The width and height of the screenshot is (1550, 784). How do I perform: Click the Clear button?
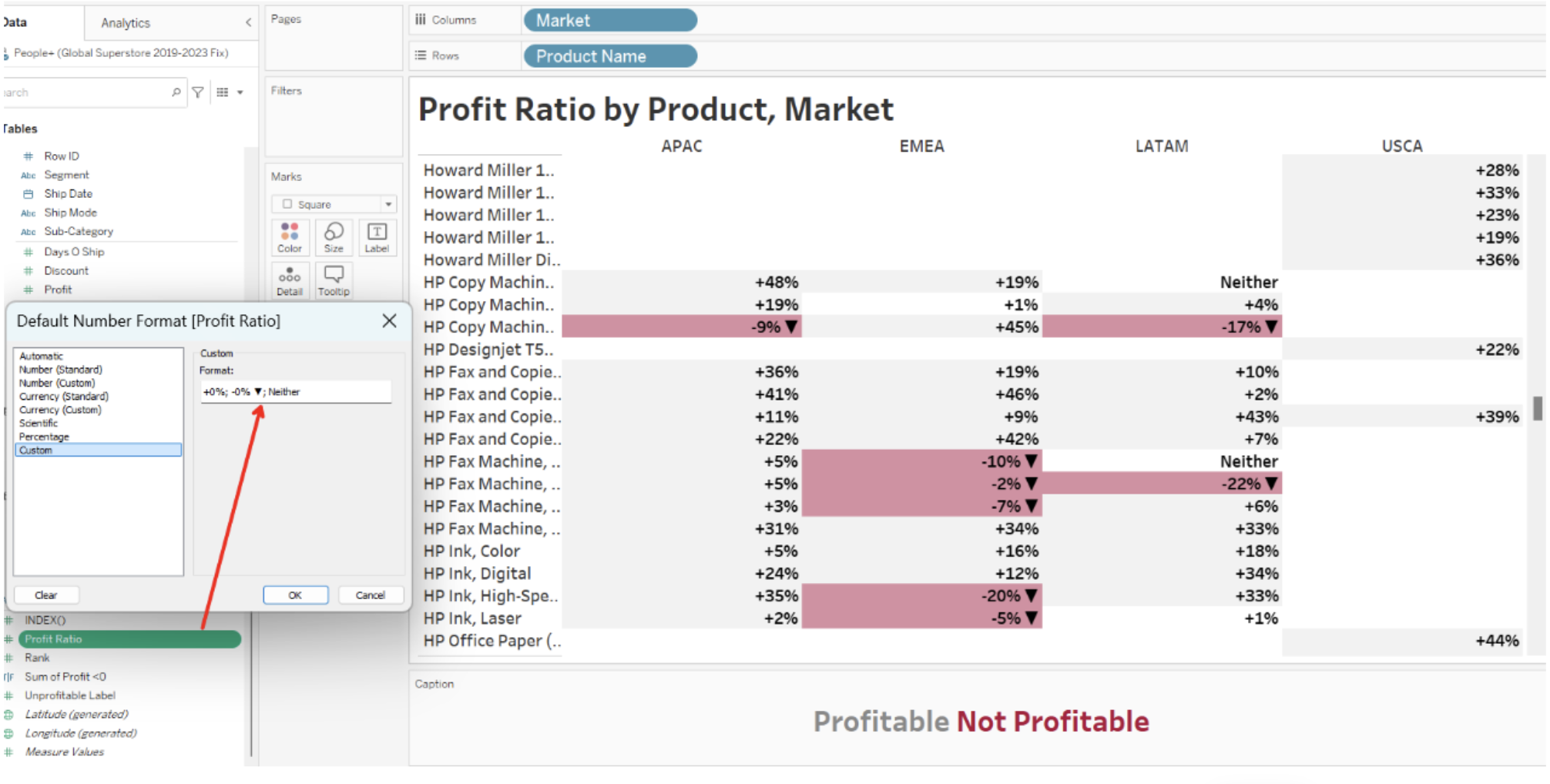46,595
